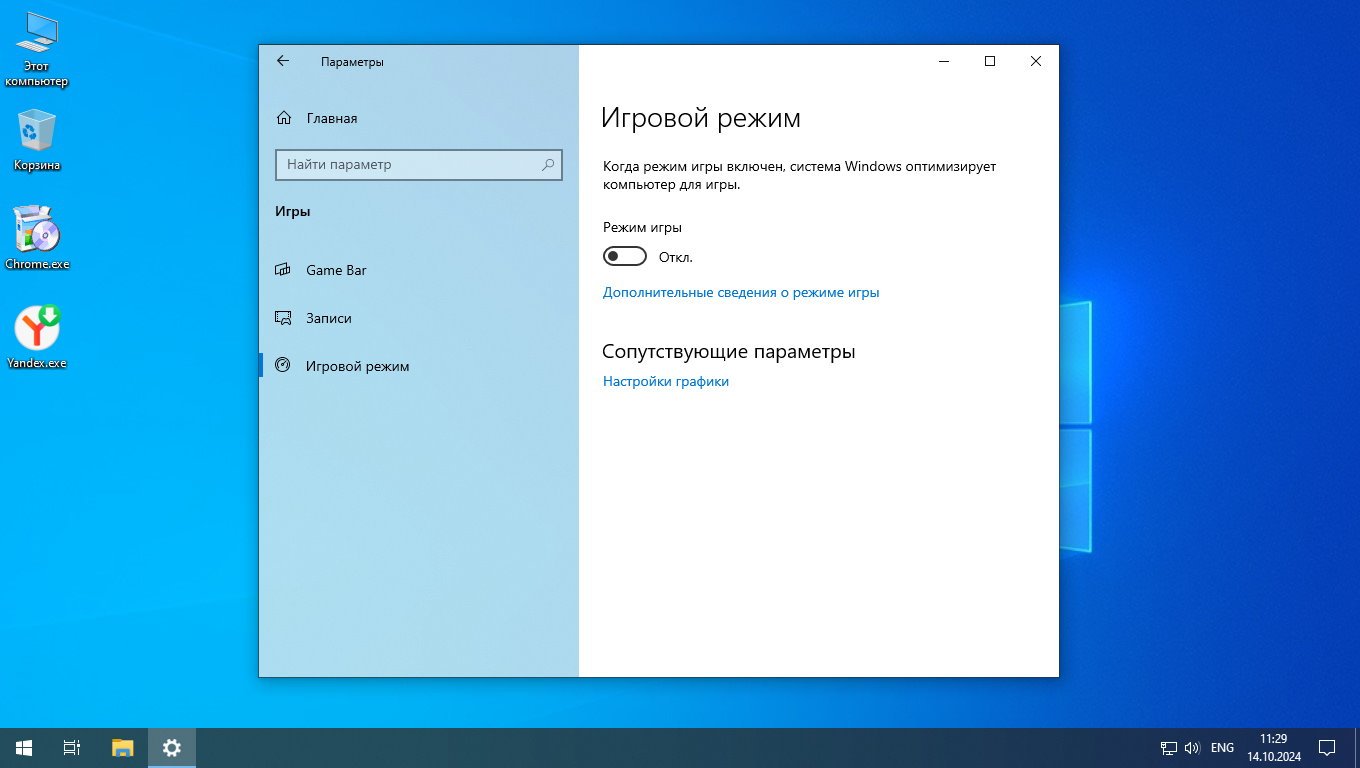This screenshot has width=1360, height=768.
Task: Select the Корзина recycle bin icon
Action: point(37,140)
